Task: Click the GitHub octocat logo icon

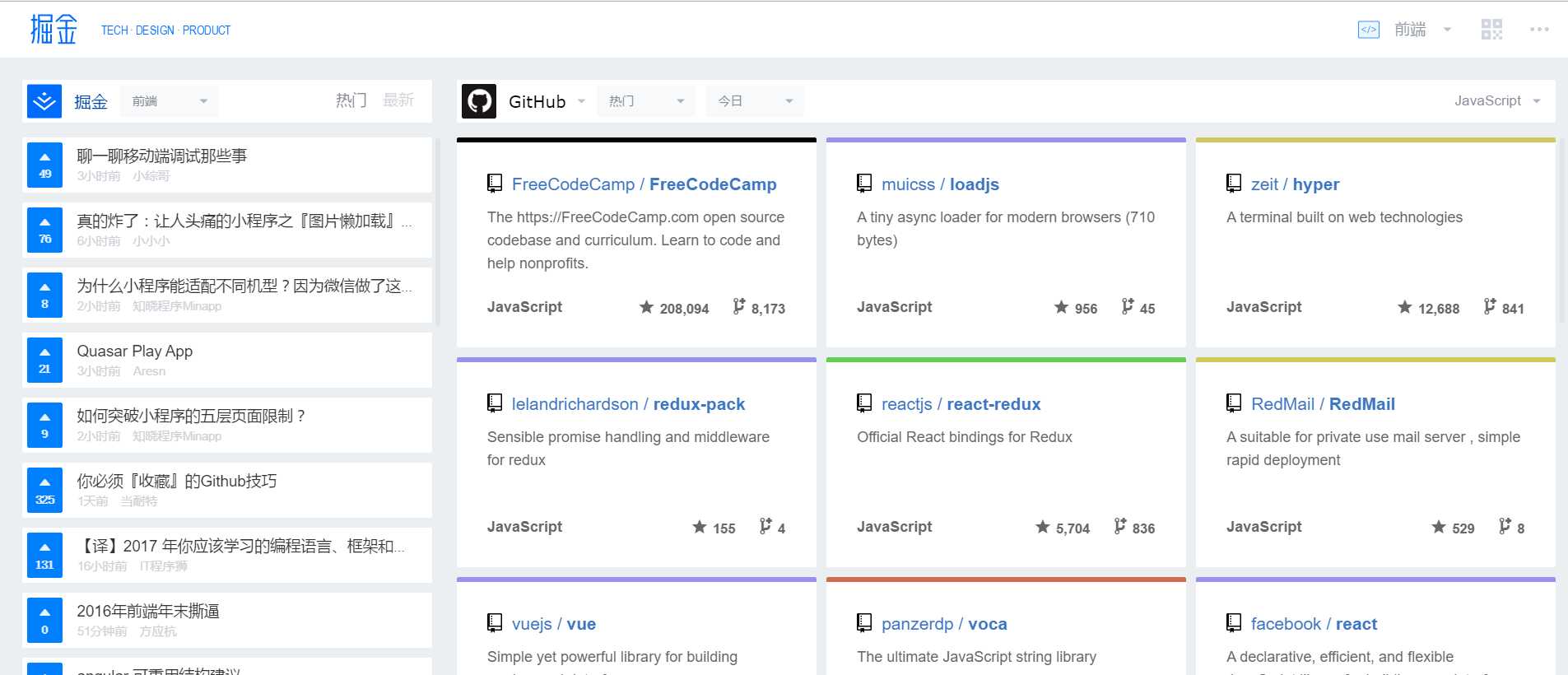Action: click(x=479, y=101)
